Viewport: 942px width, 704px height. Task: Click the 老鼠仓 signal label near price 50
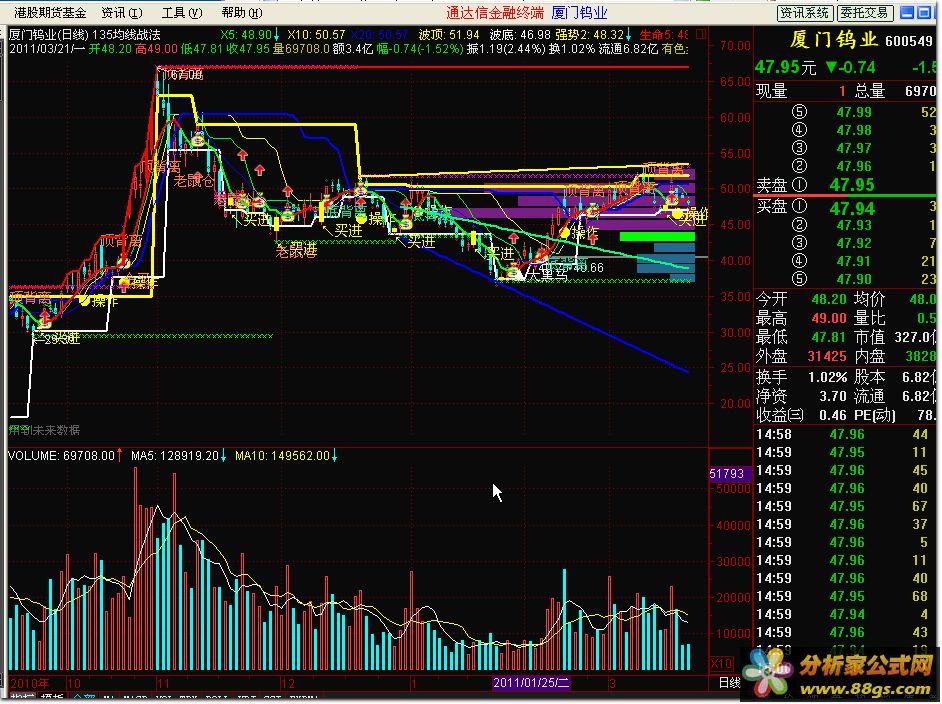click(193, 181)
